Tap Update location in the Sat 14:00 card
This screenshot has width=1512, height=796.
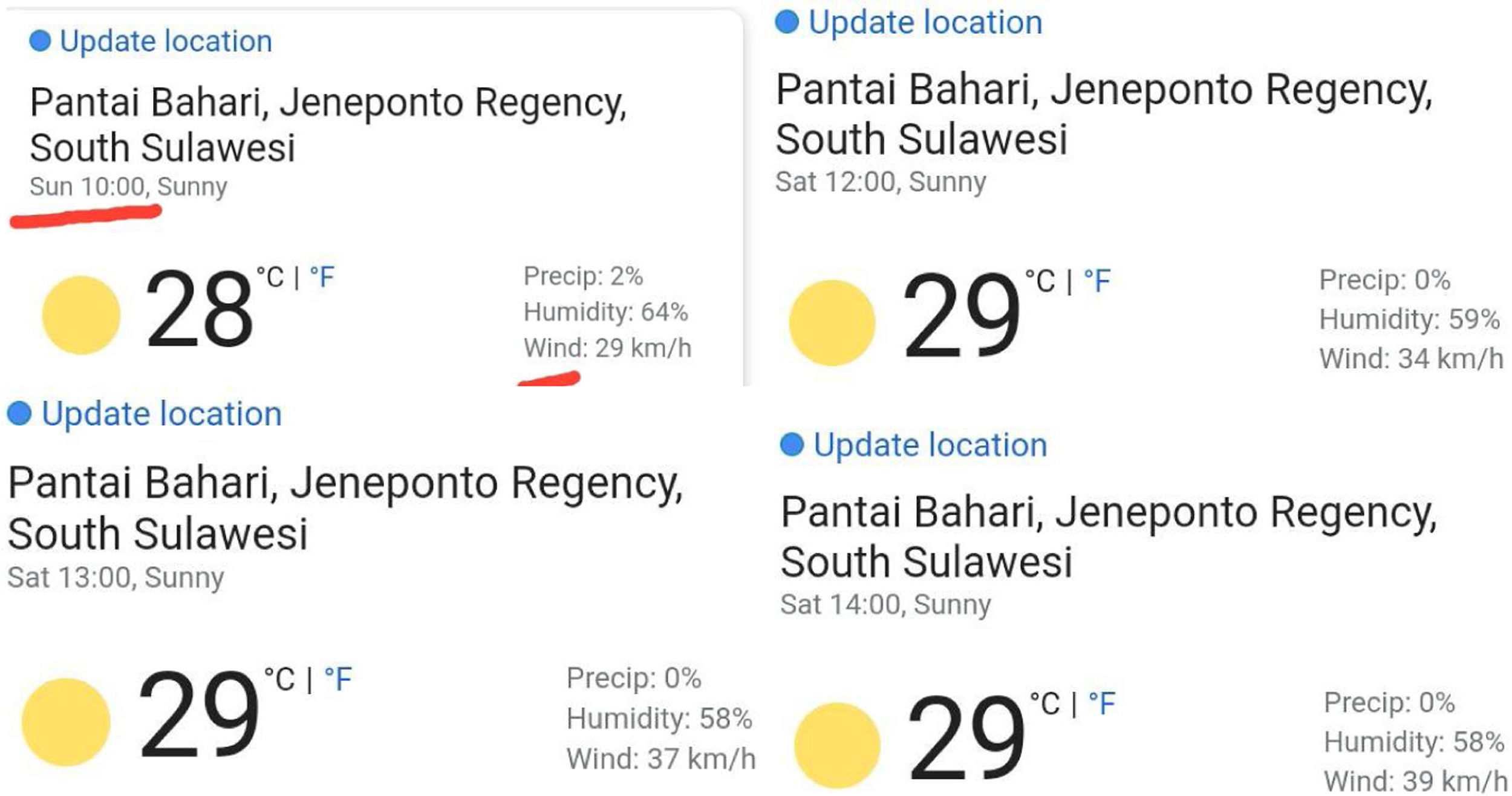pyautogui.click(x=930, y=445)
